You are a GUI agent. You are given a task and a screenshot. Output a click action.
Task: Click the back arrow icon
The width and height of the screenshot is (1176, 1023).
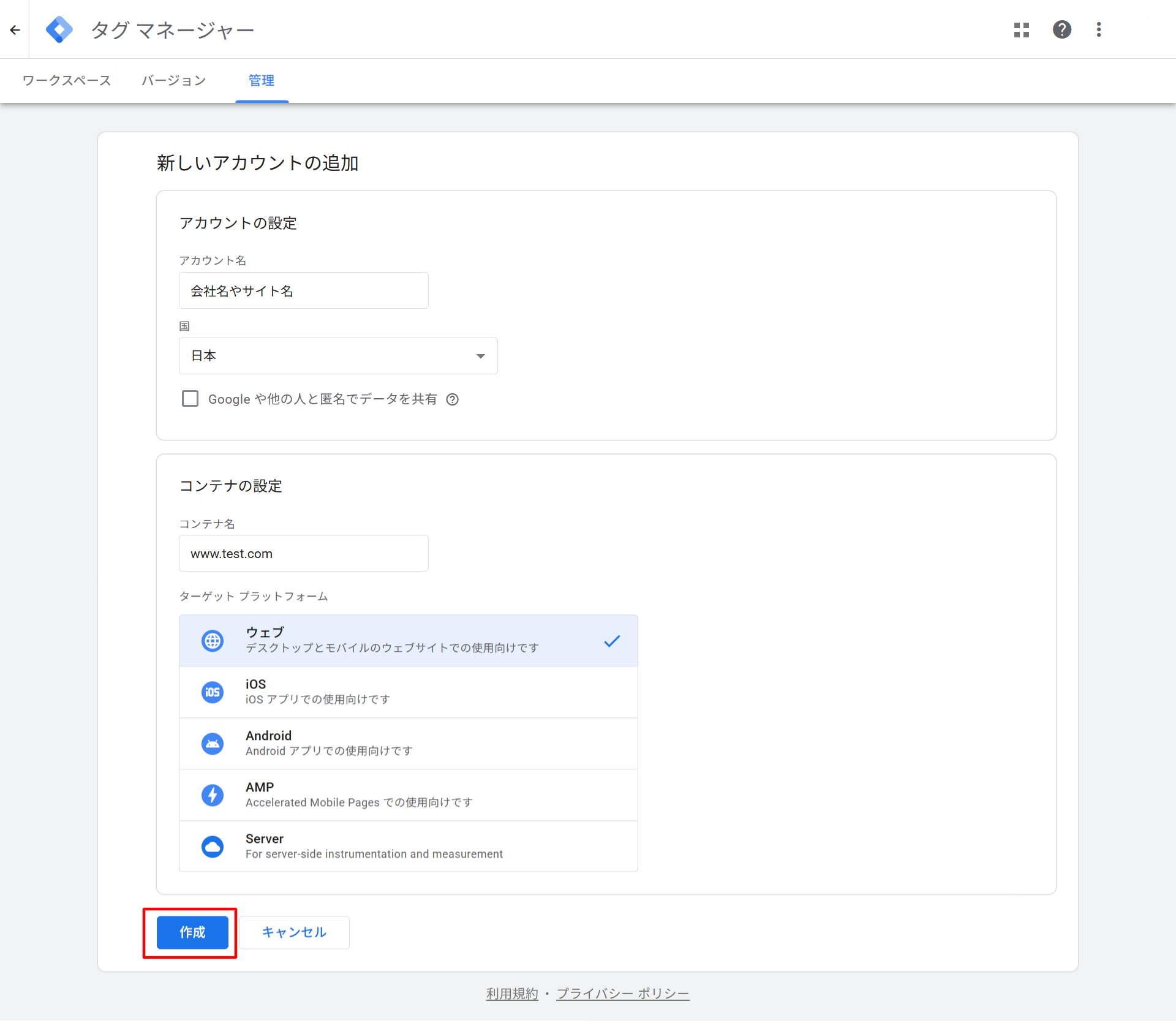coord(15,29)
